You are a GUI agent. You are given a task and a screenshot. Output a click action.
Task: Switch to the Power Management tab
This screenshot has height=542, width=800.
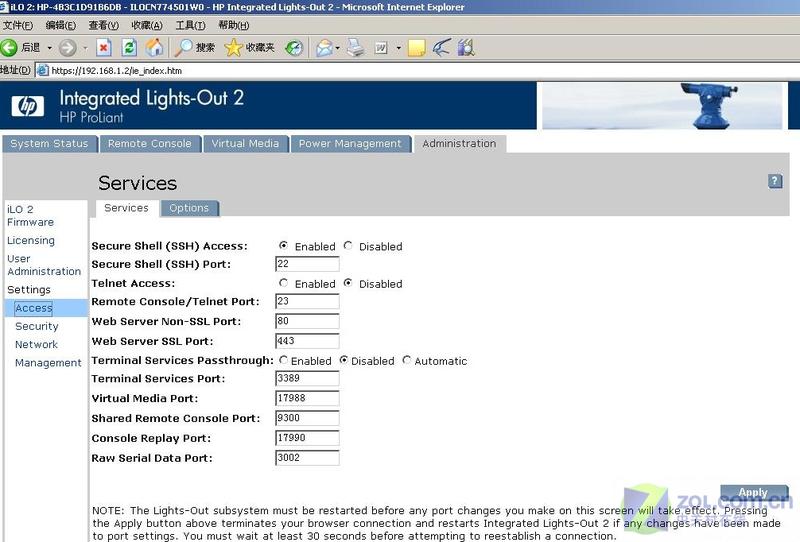coord(350,144)
